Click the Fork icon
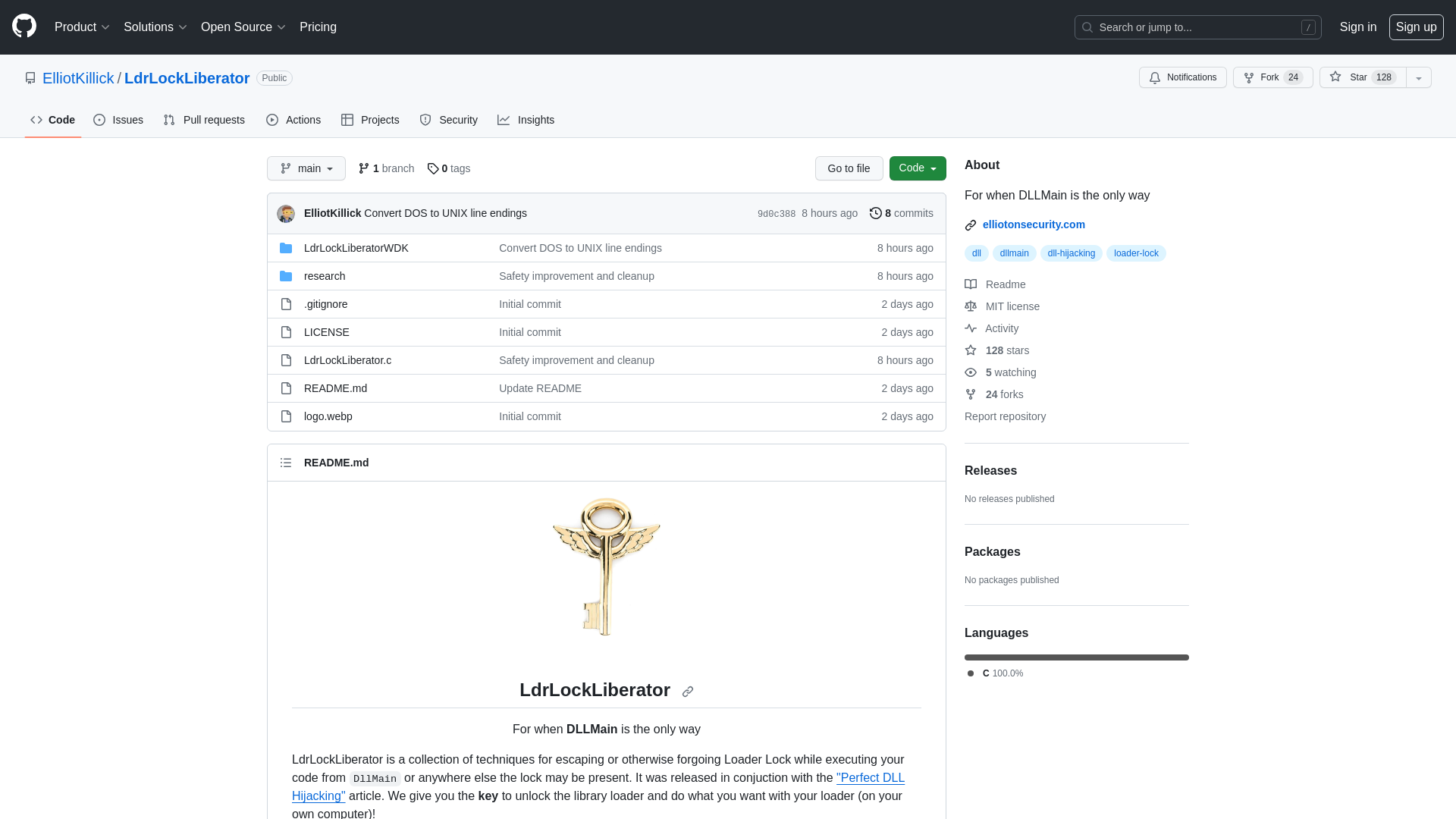Screen dimensions: 1456x819 coord(1249,77)
